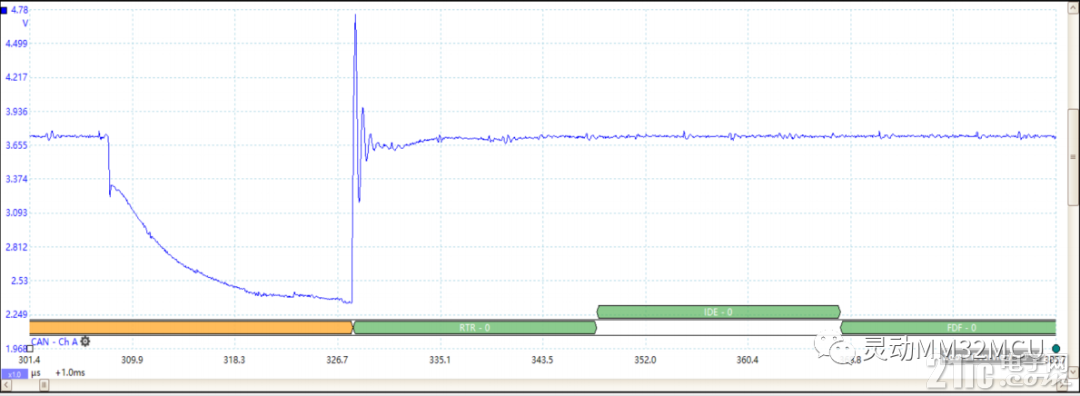Open the CAN - Ch A settings gear
This screenshot has width=1080, height=396.
(85, 342)
